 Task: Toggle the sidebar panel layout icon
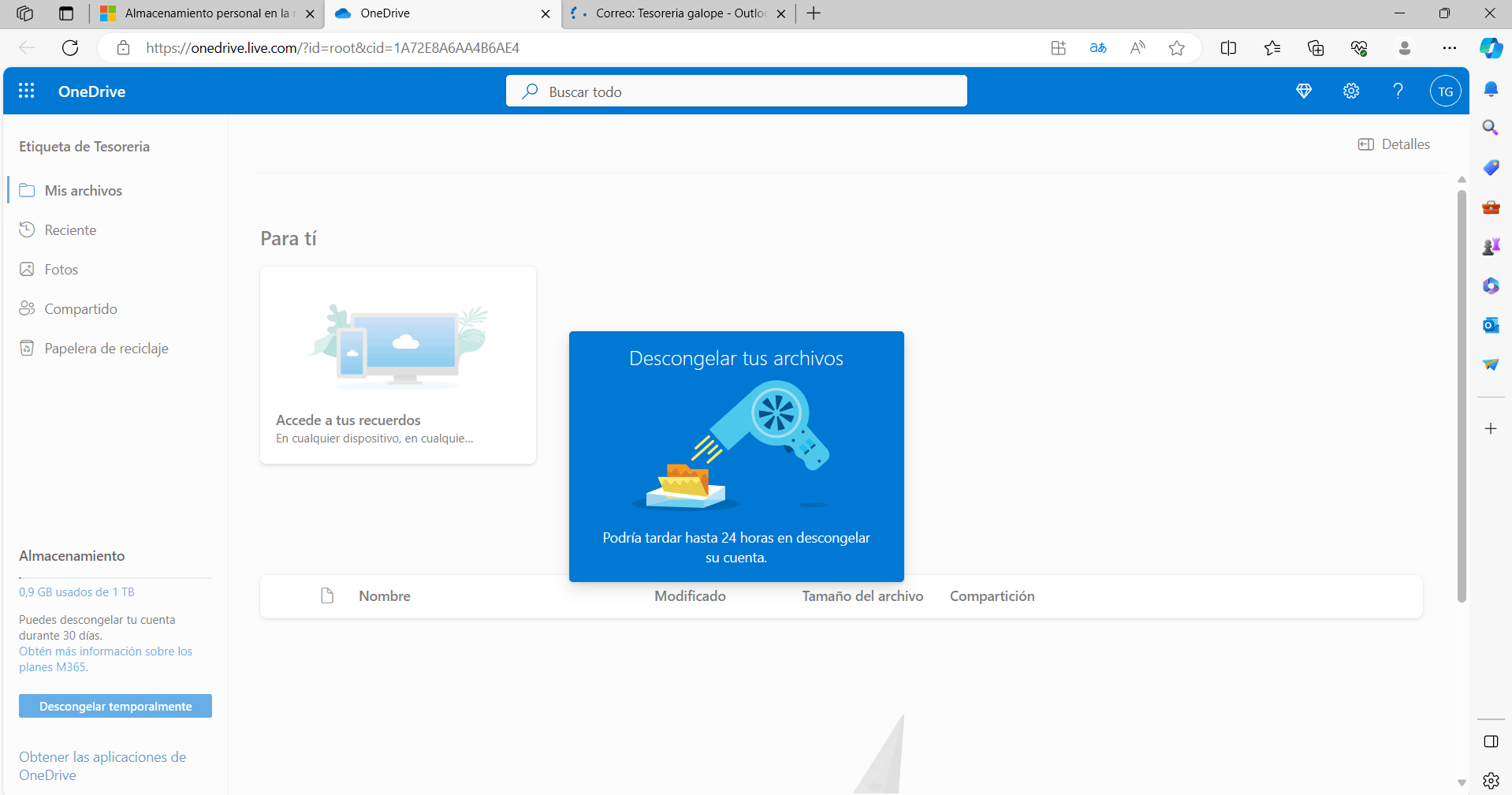pos(1491,741)
